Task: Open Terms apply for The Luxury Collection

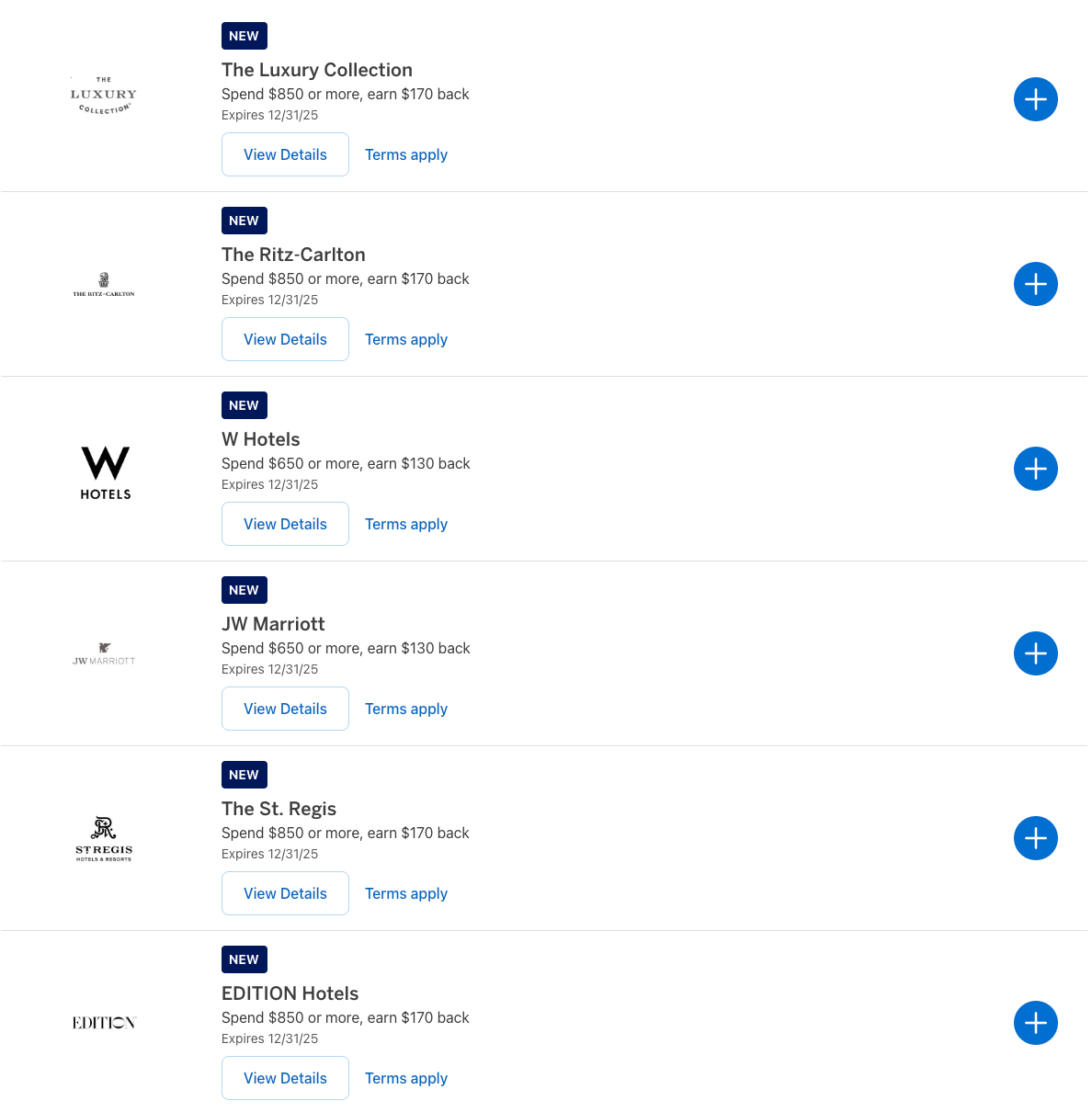Action: [406, 154]
